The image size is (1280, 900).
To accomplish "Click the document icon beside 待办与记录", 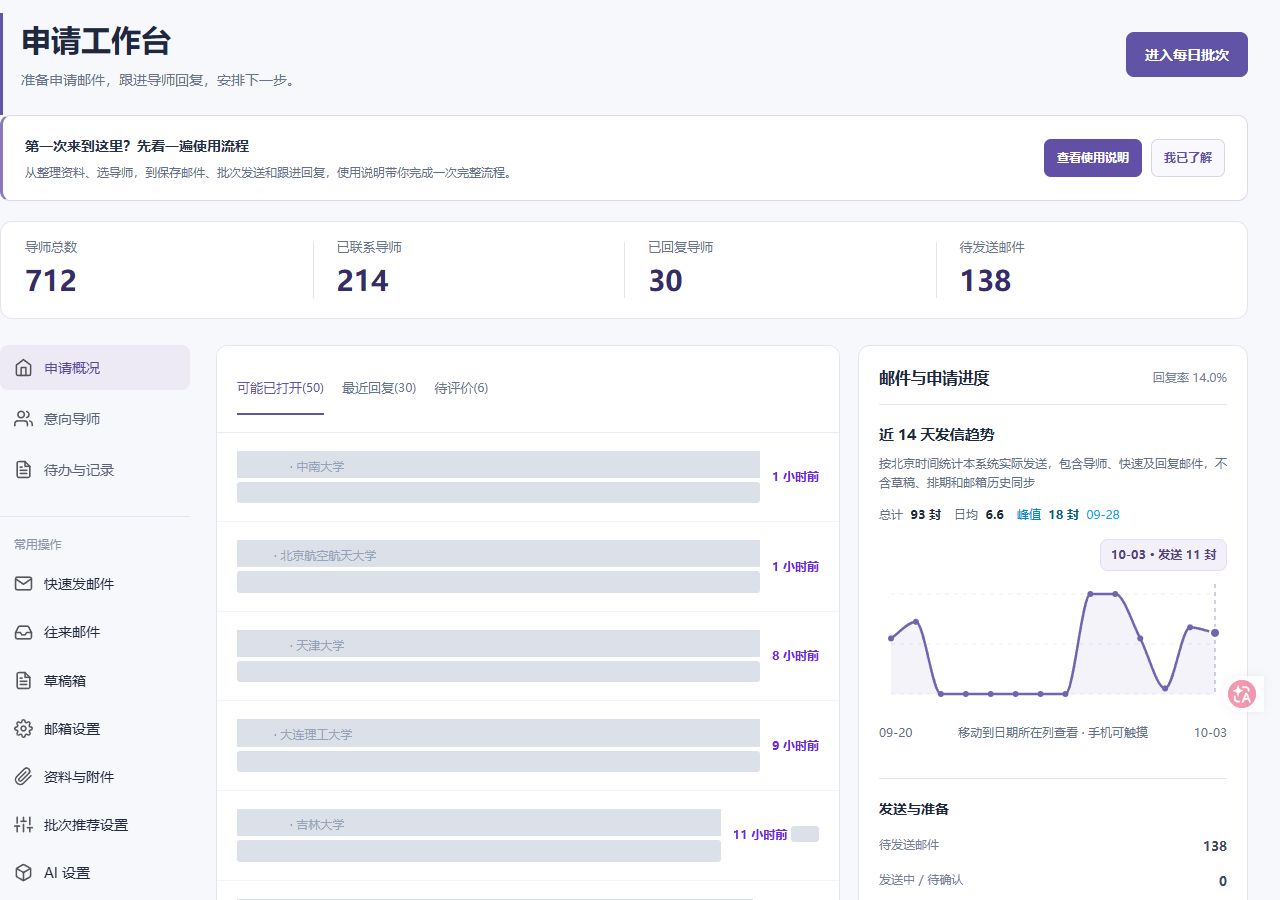I will [x=23, y=470].
